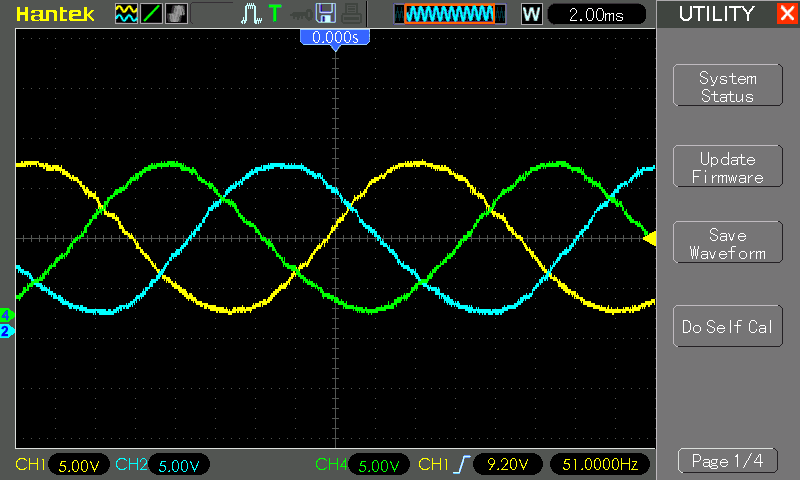
Task: Click the channel 4 ground marker
Action: point(6,315)
